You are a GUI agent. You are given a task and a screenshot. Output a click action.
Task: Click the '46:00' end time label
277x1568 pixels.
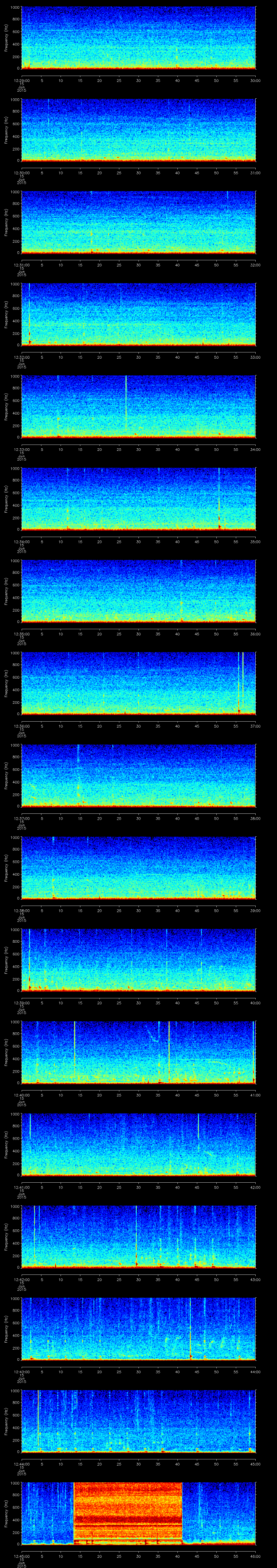click(x=255, y=1556)
